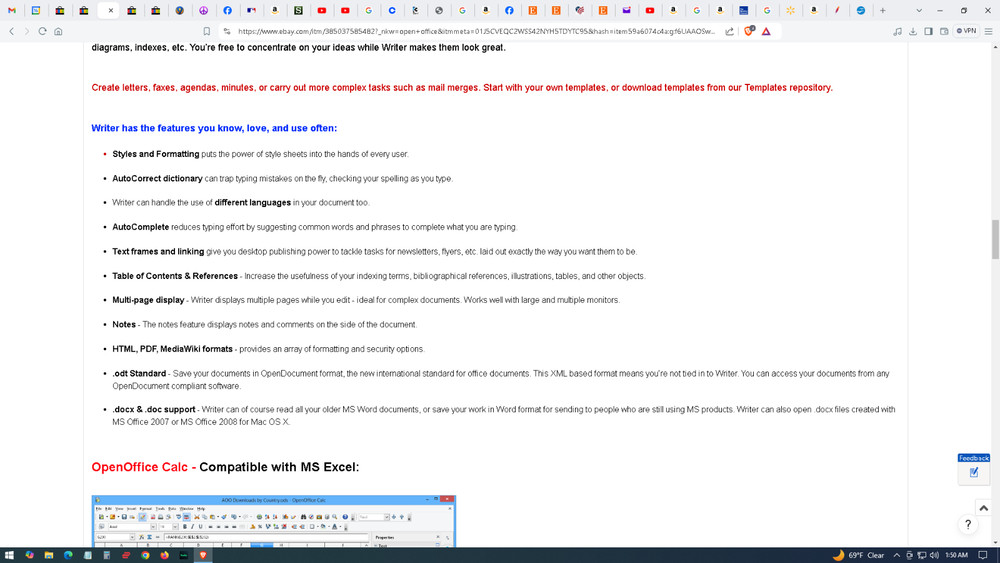The width and height of the screenshot is (1000, 563).
Task: Click the page vertical scrollbar thumb
Action: 995,239
